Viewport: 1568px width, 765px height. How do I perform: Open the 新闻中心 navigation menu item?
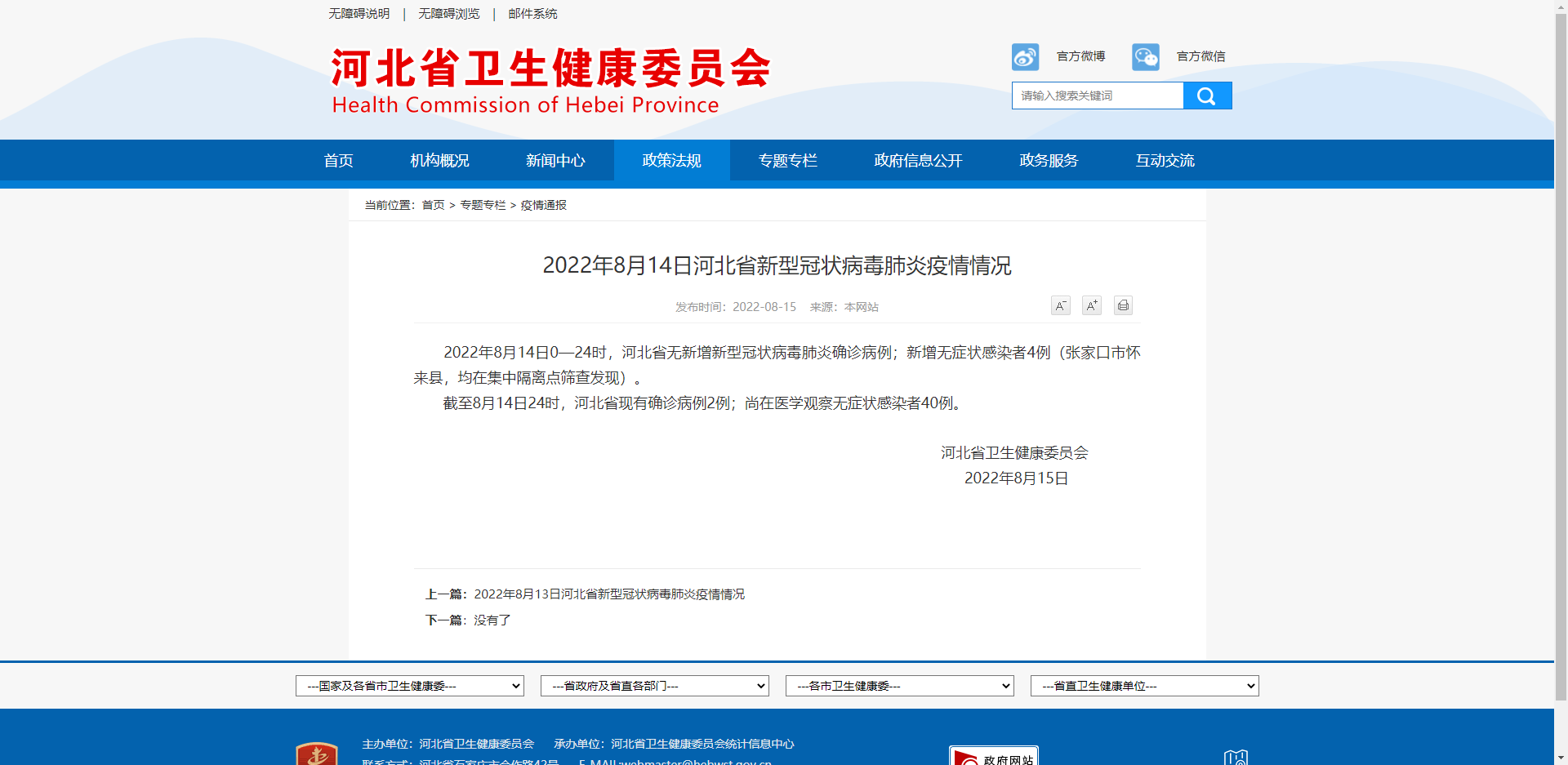[555, 161]
